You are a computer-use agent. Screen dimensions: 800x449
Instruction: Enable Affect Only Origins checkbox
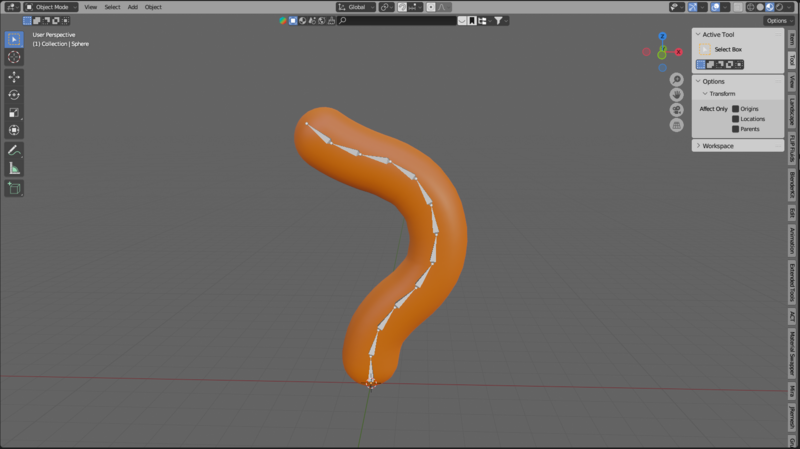click(x=736, y=108)
